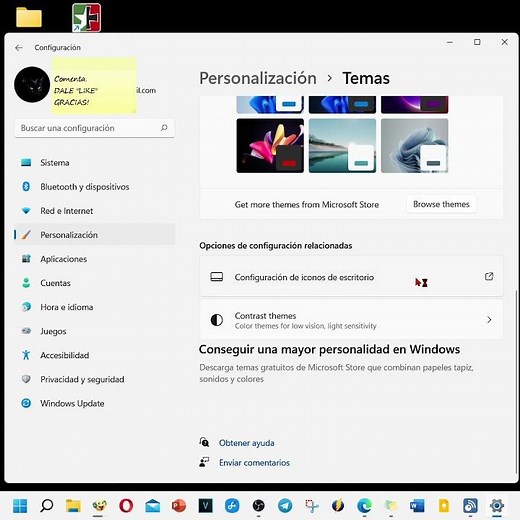Expand the Contrast themes chevron

pyautogui.click(x=489, y=320)
